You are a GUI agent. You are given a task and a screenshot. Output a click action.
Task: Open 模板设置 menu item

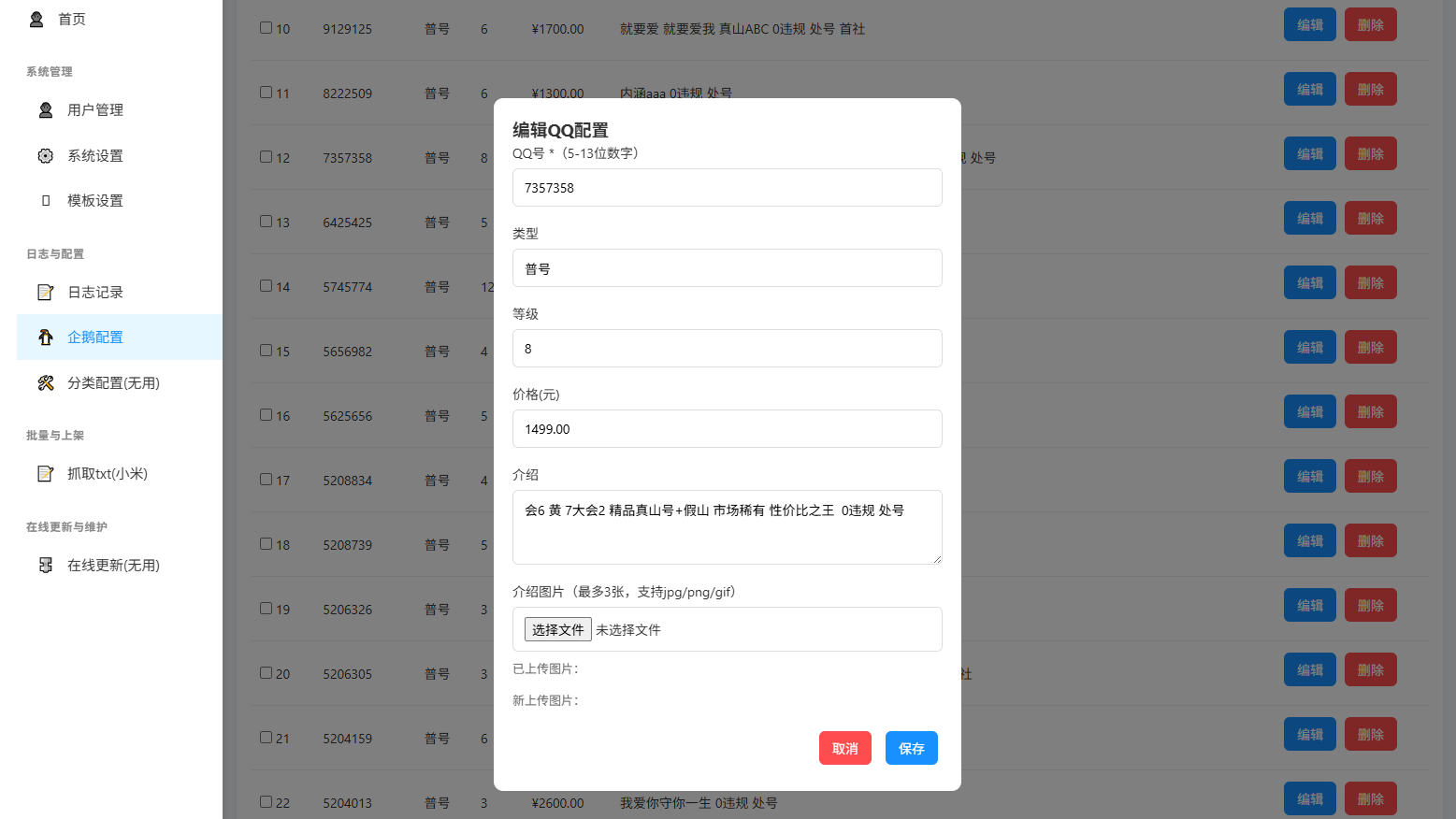pyautogui.click(x=94, y=201)
